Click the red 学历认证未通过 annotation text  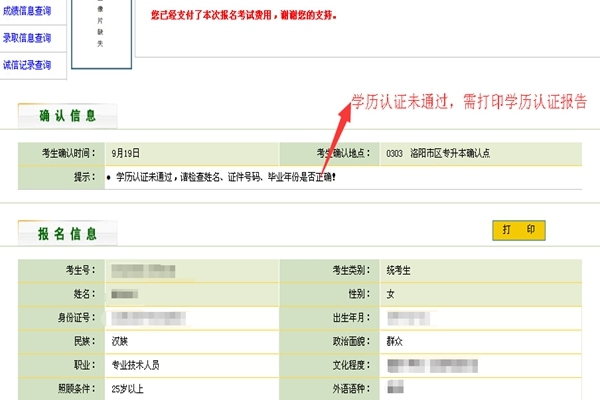pos(468,103)
